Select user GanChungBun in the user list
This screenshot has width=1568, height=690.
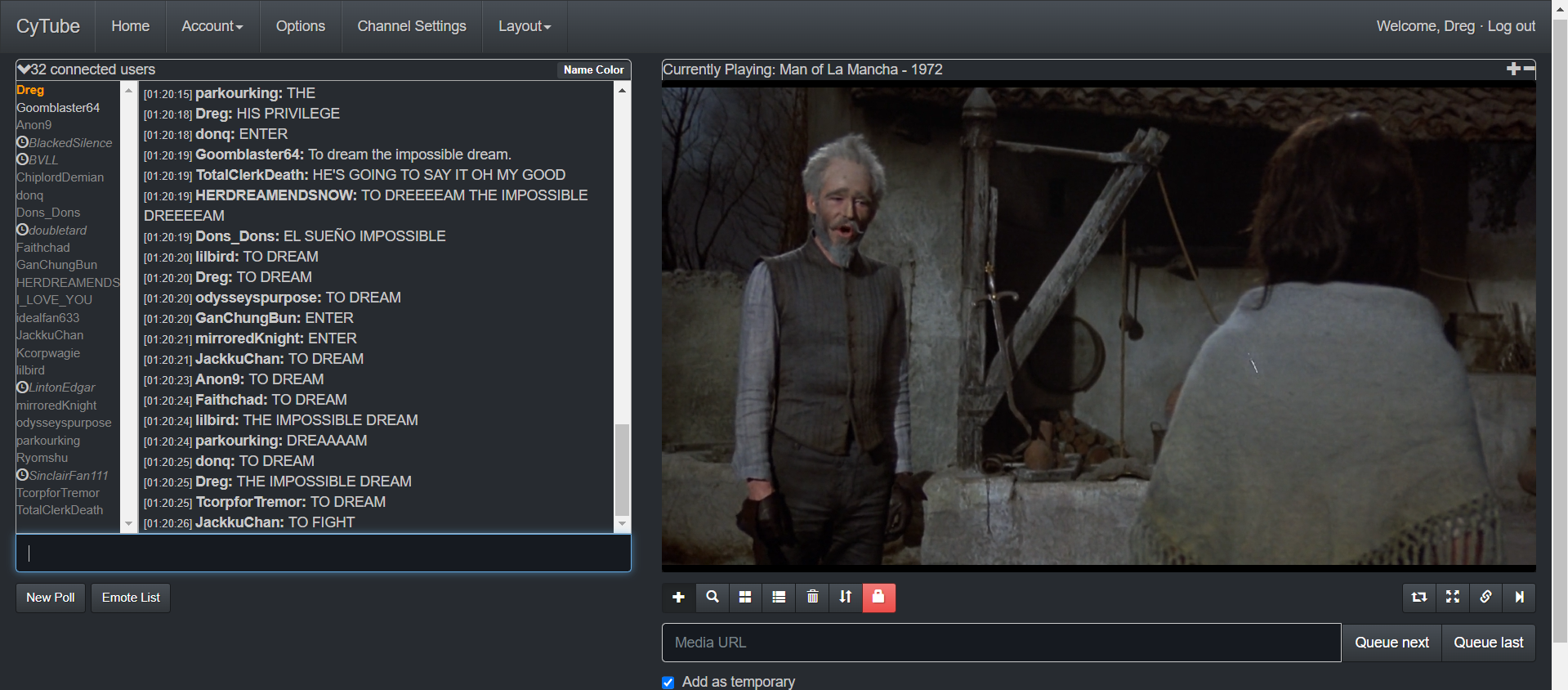pos(56,265)
